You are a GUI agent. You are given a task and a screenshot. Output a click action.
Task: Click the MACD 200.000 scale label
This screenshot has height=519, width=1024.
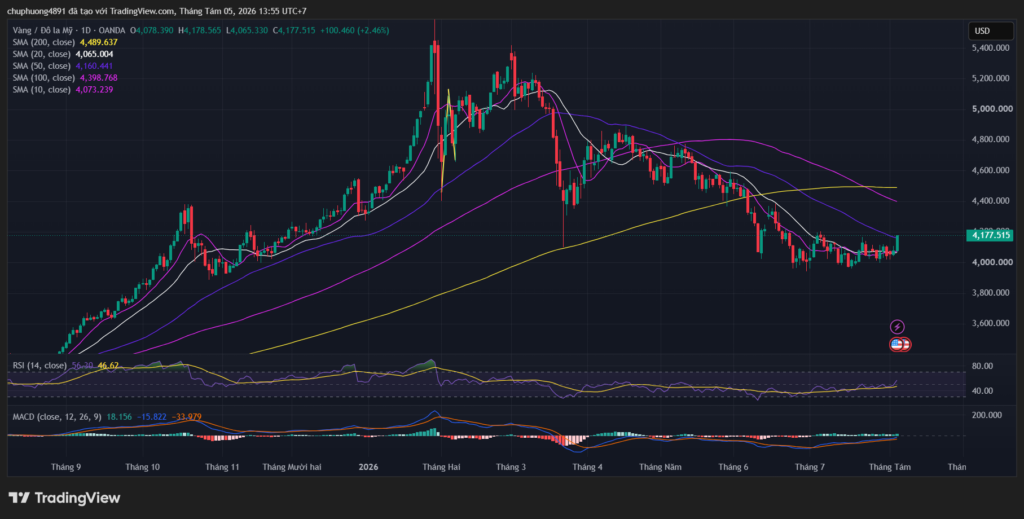point(987,415)
